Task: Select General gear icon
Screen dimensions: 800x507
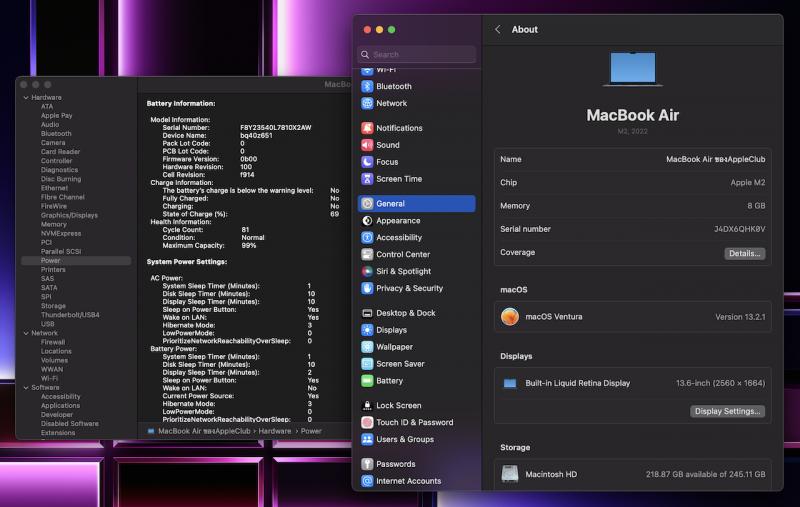Action: (367, 204)
